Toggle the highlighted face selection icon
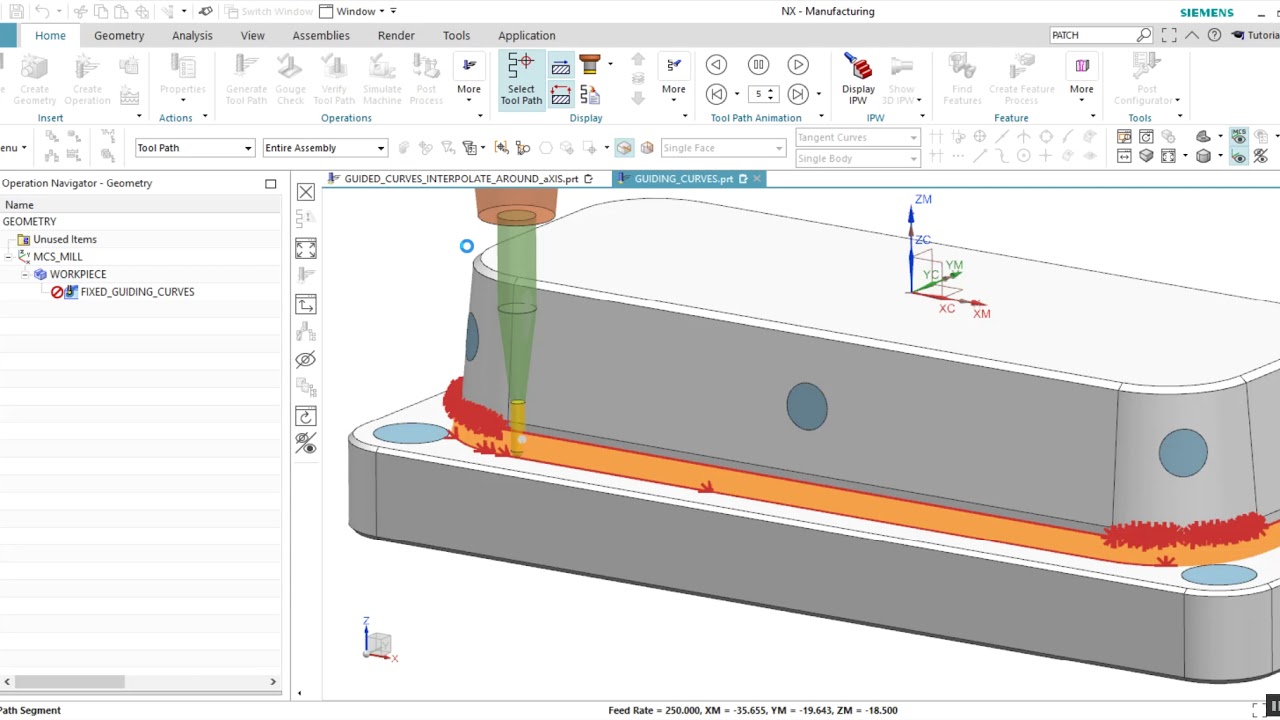 point(624,148)
